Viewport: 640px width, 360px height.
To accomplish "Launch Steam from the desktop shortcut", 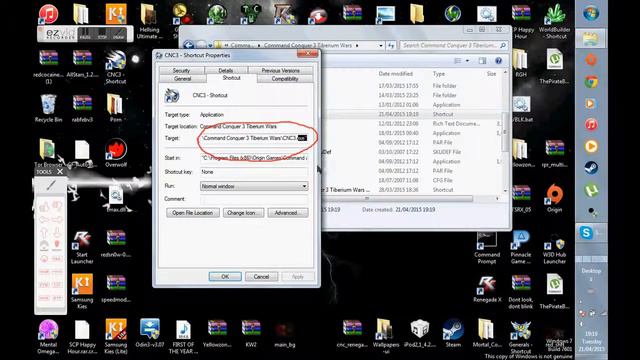I will pos(453,333).
